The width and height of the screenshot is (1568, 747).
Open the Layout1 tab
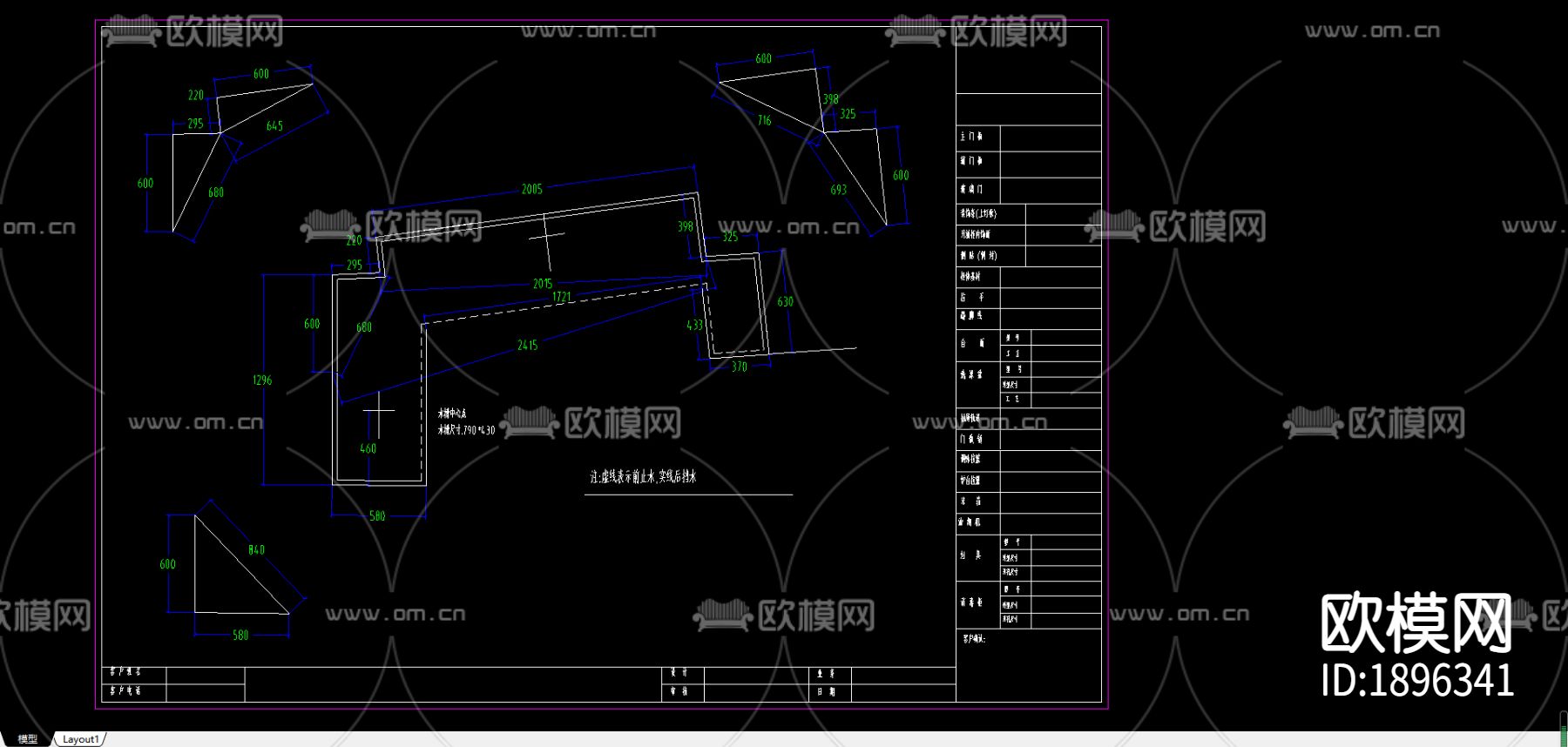click(x=80, y=739)
